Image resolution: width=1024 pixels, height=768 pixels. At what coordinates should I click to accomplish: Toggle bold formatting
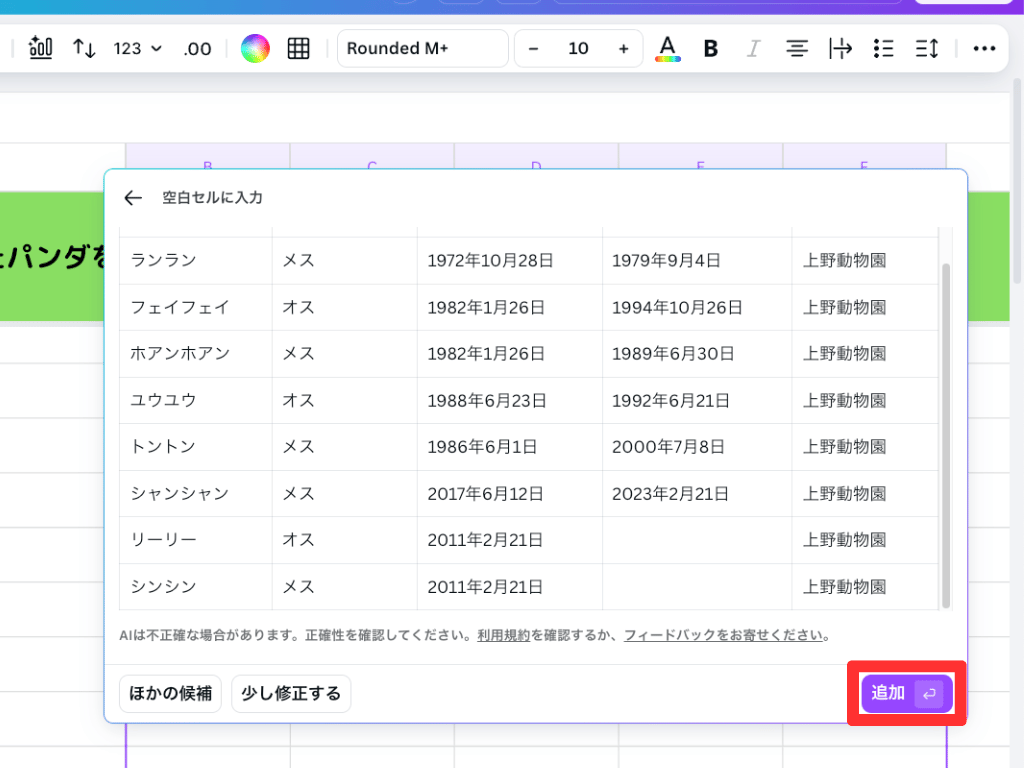[x=711, y=48]
